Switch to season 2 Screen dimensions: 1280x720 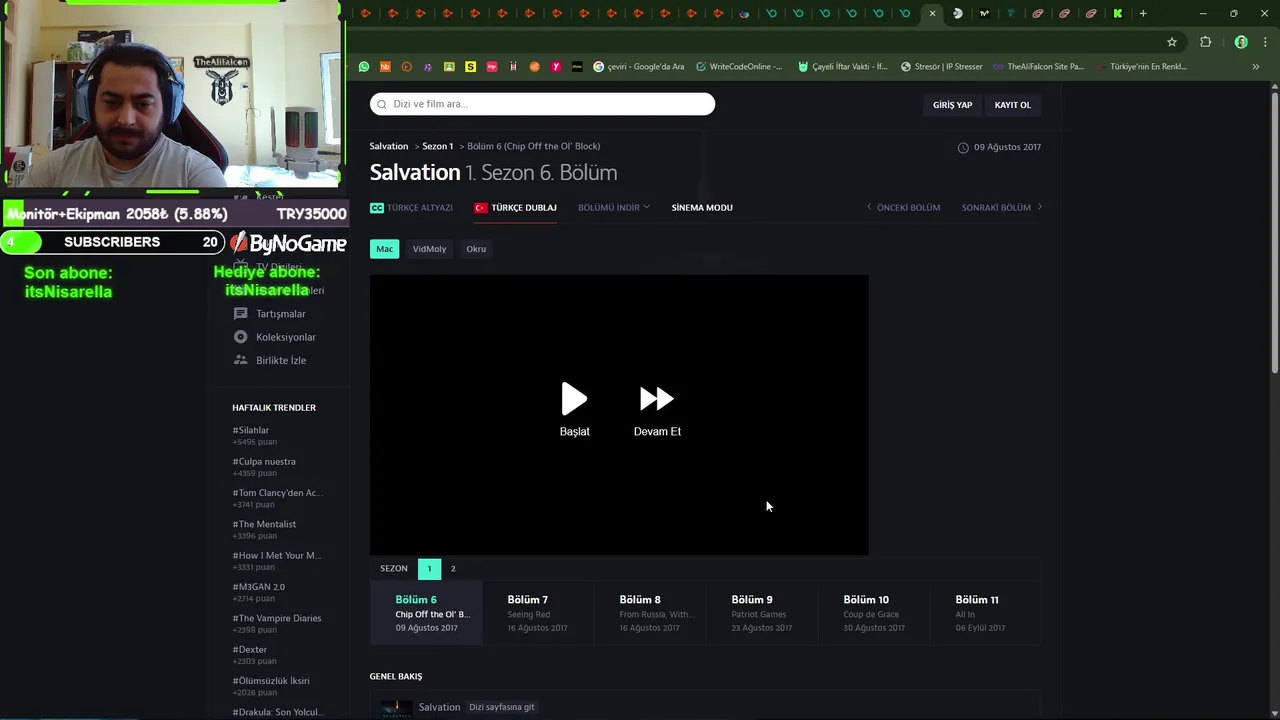(452, 568)
